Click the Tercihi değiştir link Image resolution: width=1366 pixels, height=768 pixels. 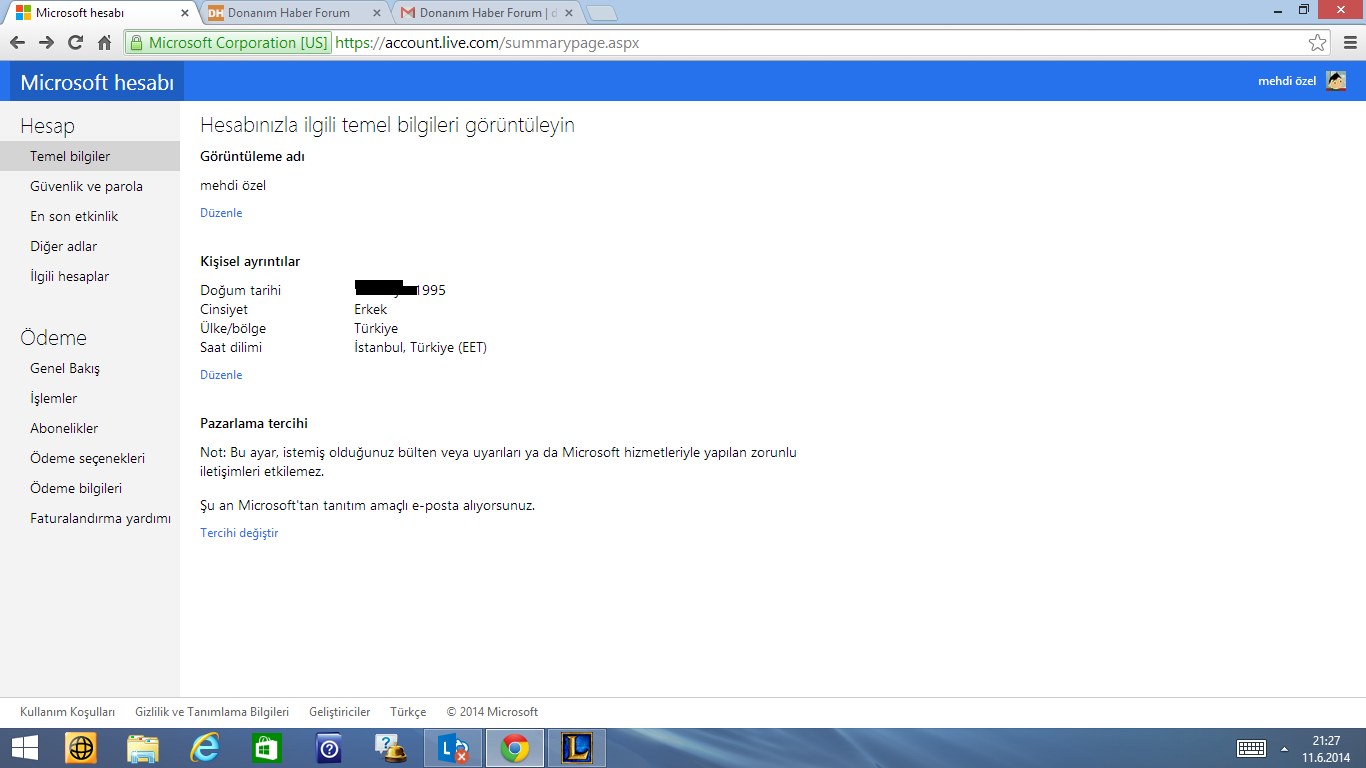point(239,533)
